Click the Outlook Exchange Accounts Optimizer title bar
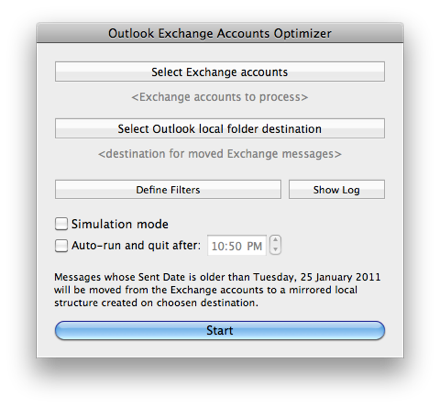 click(x=220, y=33)
